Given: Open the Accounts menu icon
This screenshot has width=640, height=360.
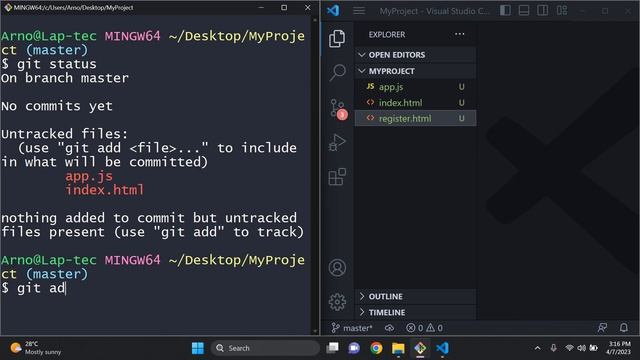Looking at the screenshot, I should point(337,268).
